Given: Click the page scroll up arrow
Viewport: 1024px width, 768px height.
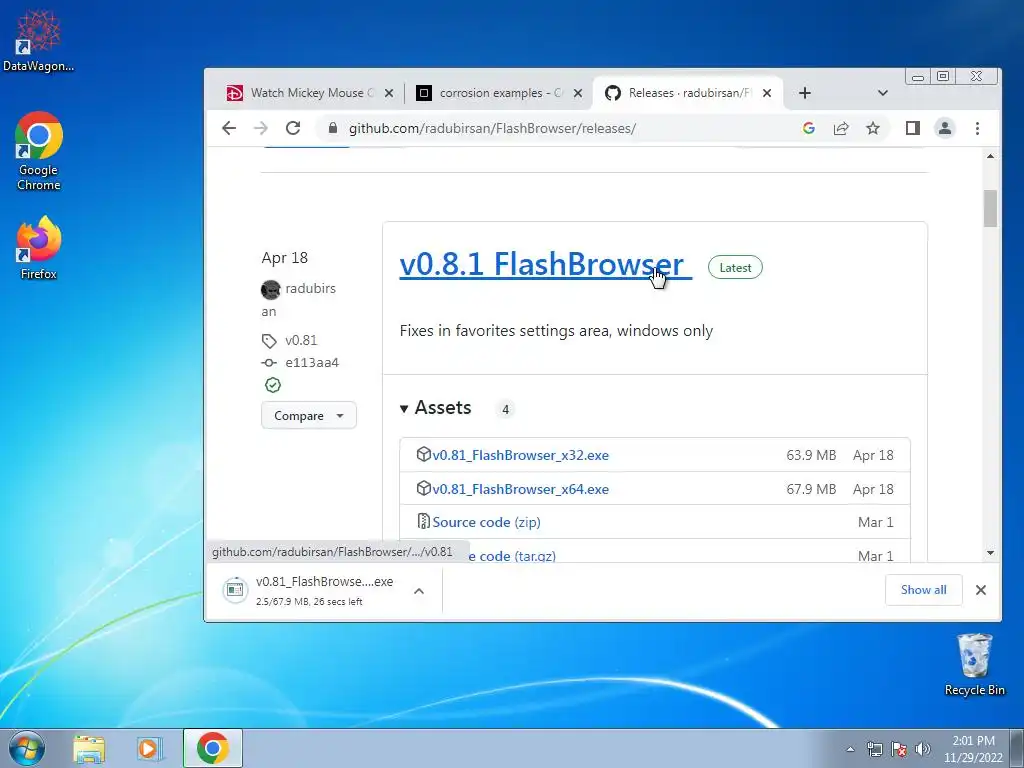Looking at the screenshot, I should pos(991,156).
